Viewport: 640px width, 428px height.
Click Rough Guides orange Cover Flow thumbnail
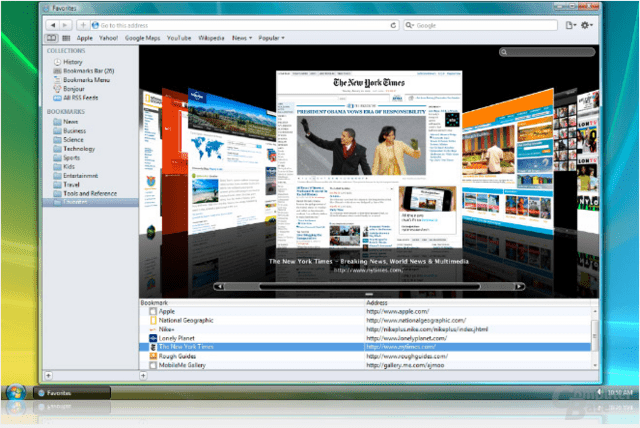tap(508, 161)
